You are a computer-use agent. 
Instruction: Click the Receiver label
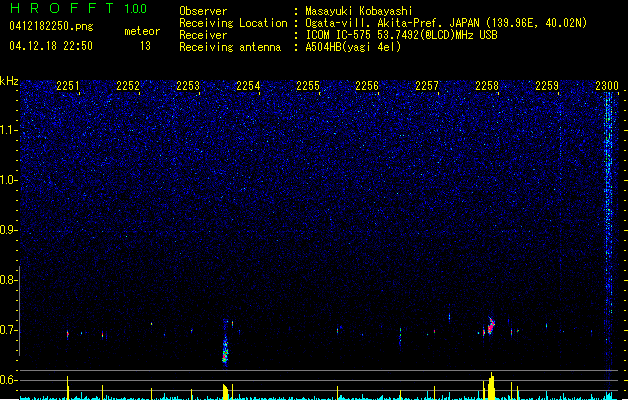point(203,35)
